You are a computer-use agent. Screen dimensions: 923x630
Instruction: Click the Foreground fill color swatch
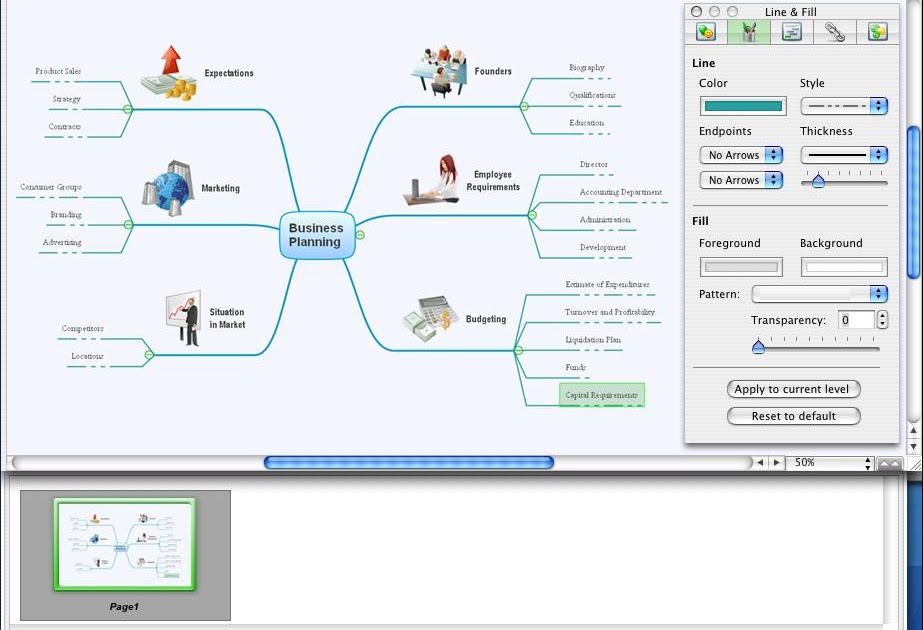click(741, 266)
